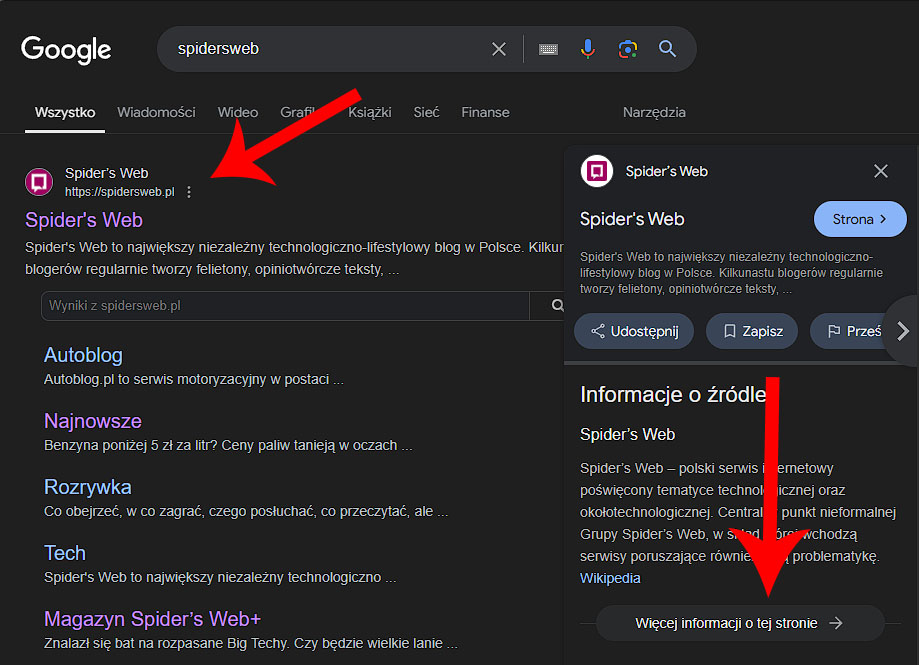Switch to the Książki tab
919x665 pixels.
click(x=370, y=112)
